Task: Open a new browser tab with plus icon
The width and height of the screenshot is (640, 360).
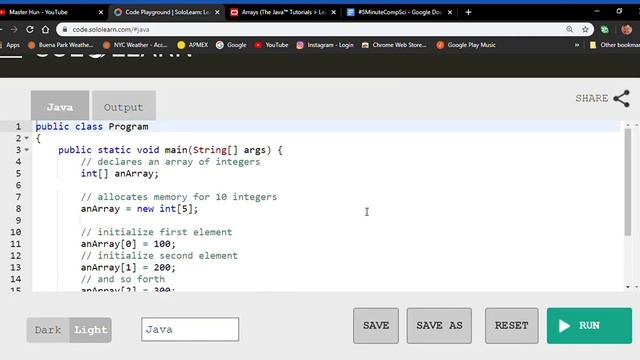Action: 468,12
